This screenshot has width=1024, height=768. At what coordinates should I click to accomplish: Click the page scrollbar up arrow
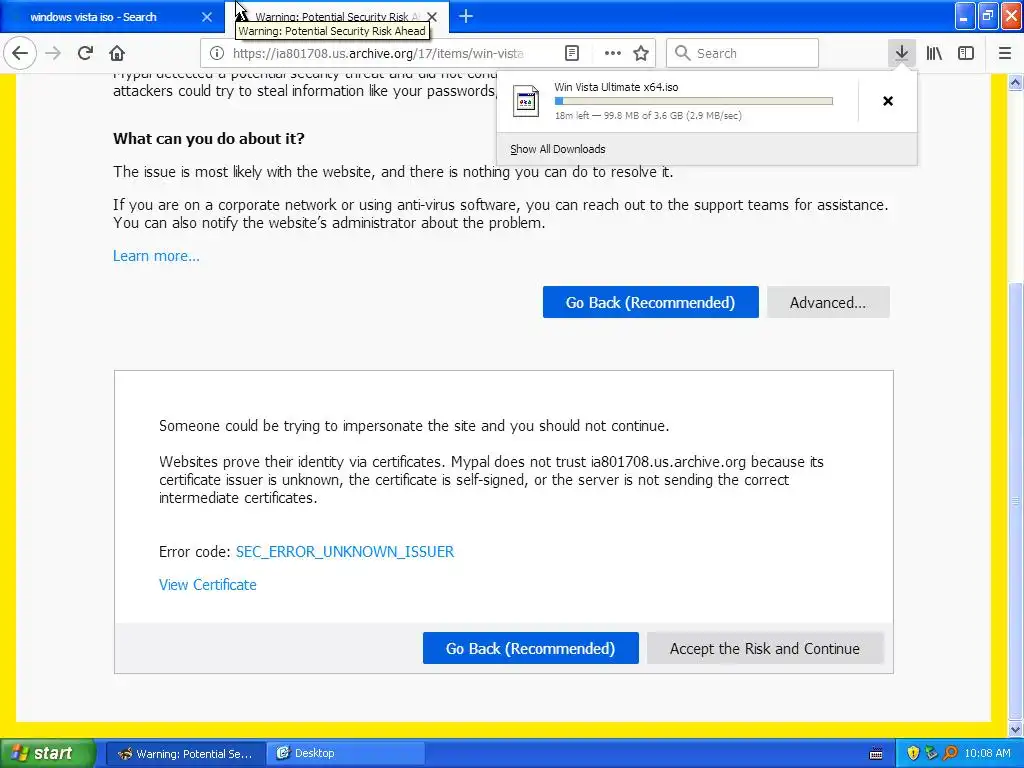coord(1016,82)
